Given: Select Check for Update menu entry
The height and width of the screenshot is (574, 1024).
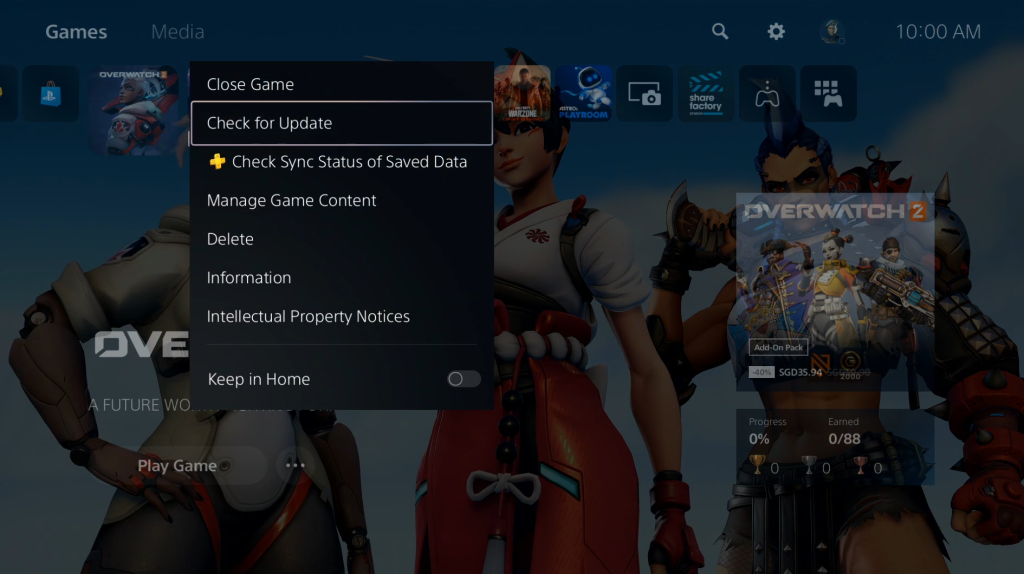Looking at the screenshot, I should (x=342, y=123).
